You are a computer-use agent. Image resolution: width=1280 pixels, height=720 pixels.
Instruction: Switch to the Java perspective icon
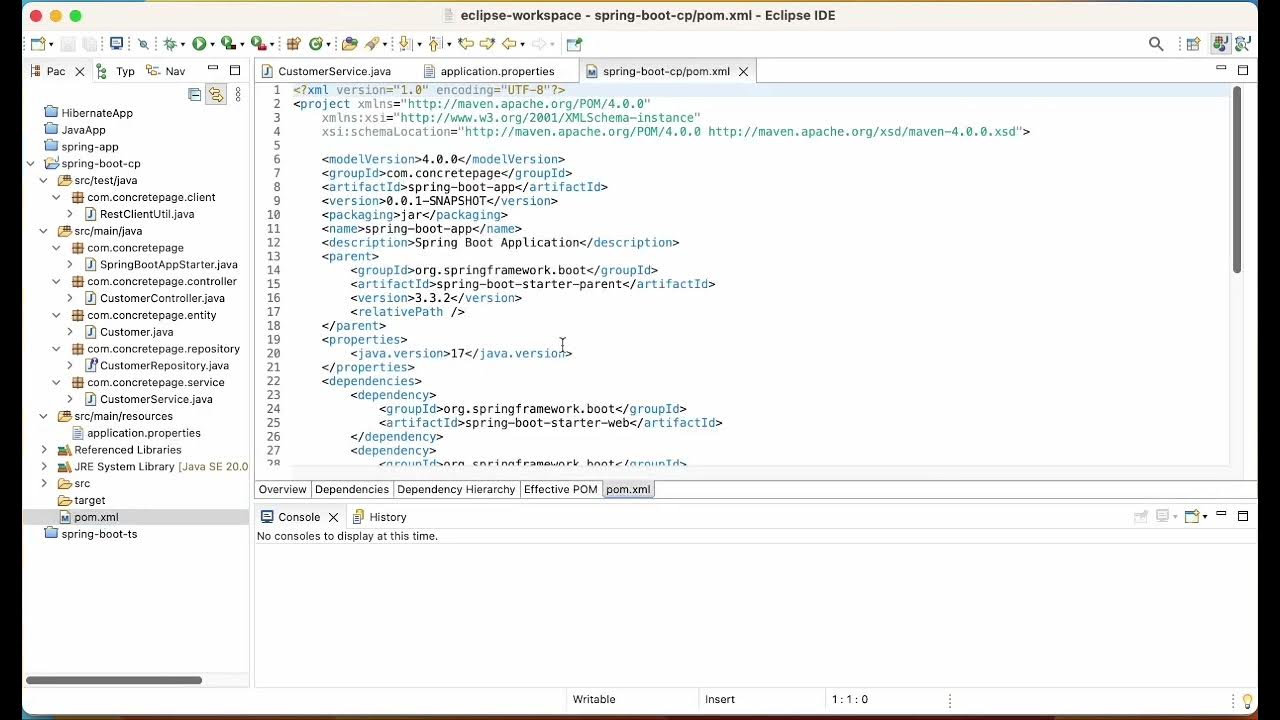click(x=1220, y=44)
